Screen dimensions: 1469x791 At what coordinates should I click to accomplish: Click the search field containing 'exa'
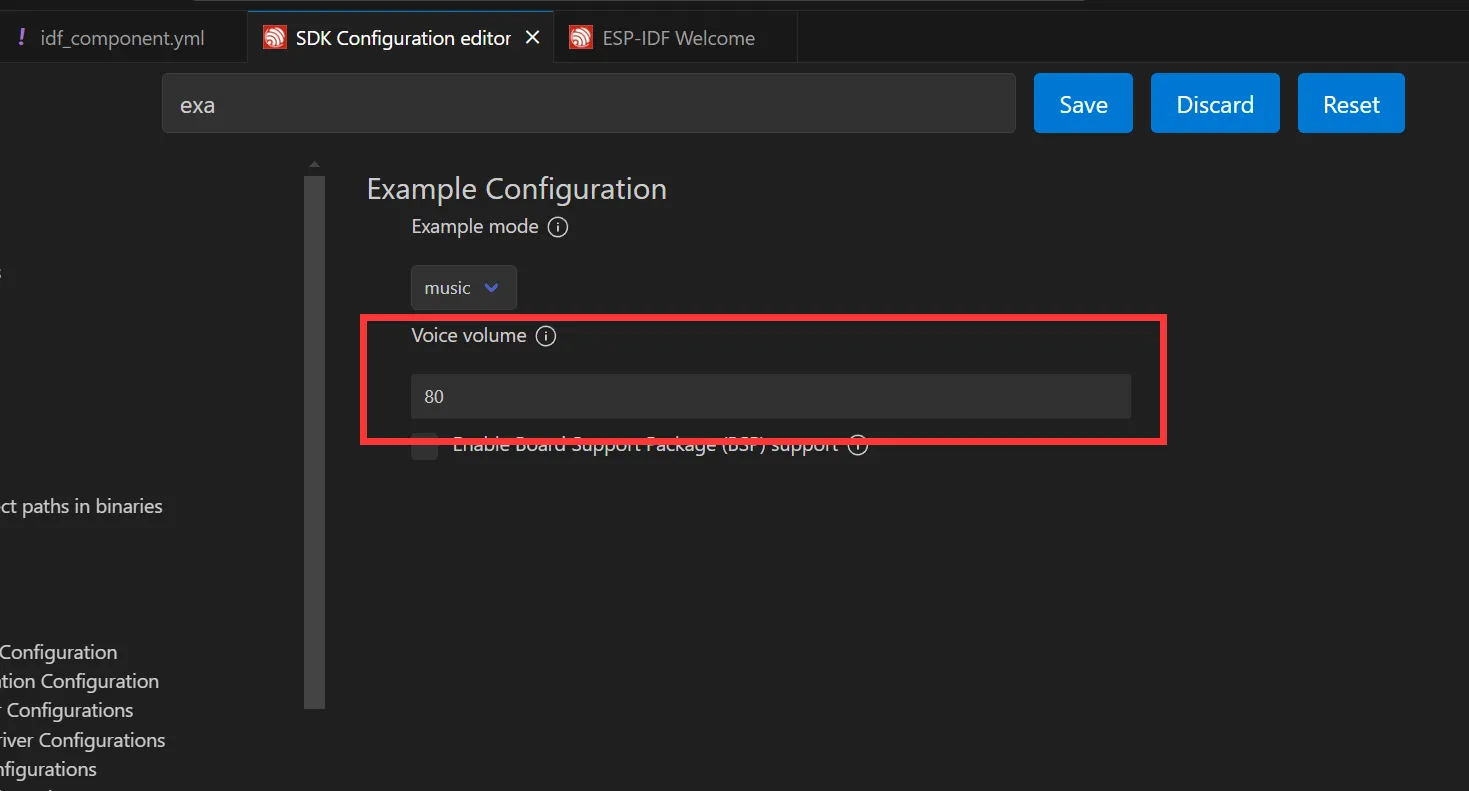588,103
